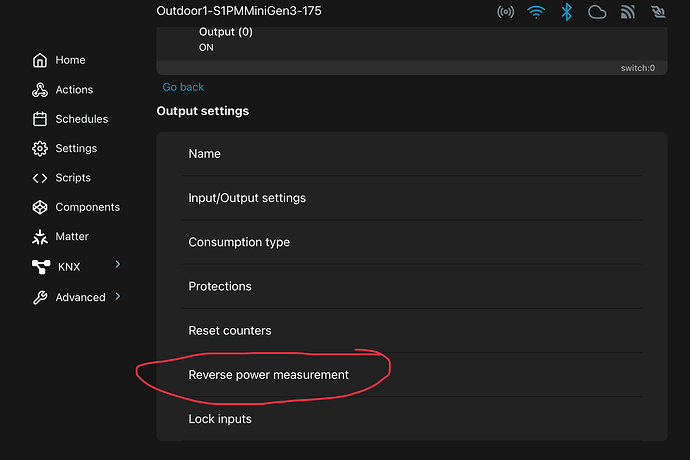Image resolution: width=690 pixels, height=460 pixels.
Task: Click the cloud connection icon
Action: [x=597, y=12]
